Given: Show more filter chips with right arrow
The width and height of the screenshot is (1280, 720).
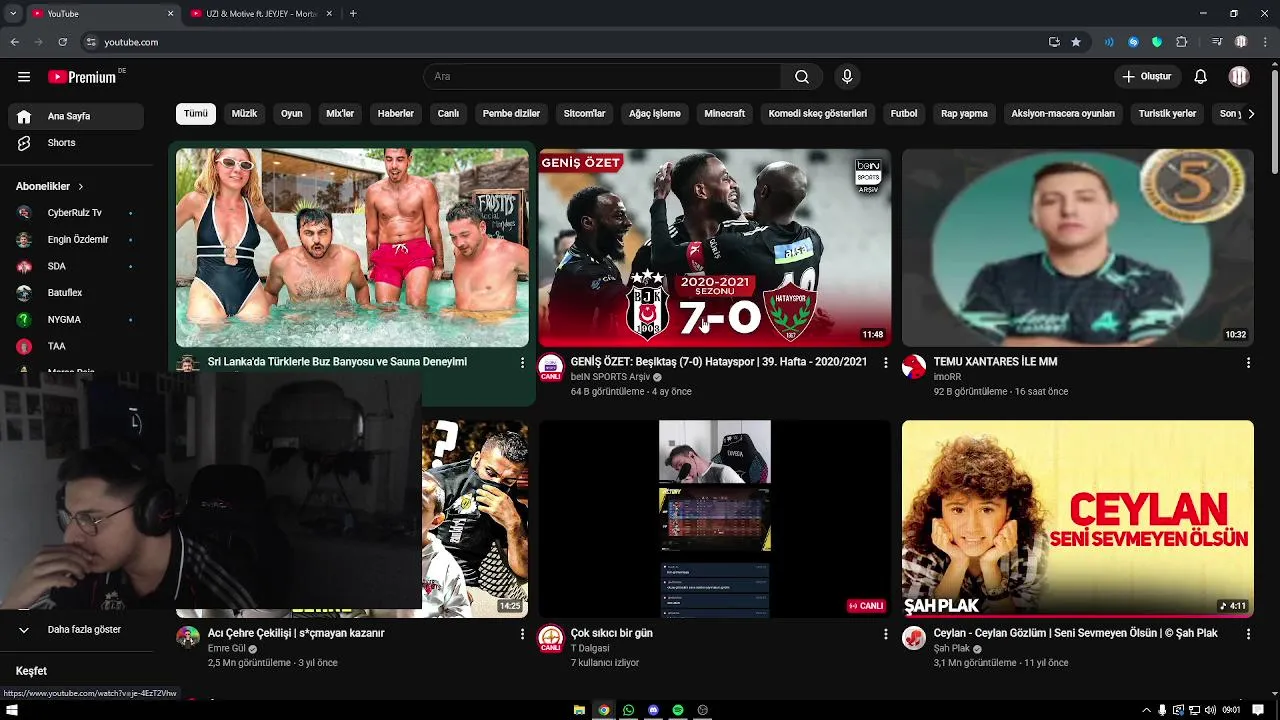Looking at the screenshot, I should [x=1250, y=114].
